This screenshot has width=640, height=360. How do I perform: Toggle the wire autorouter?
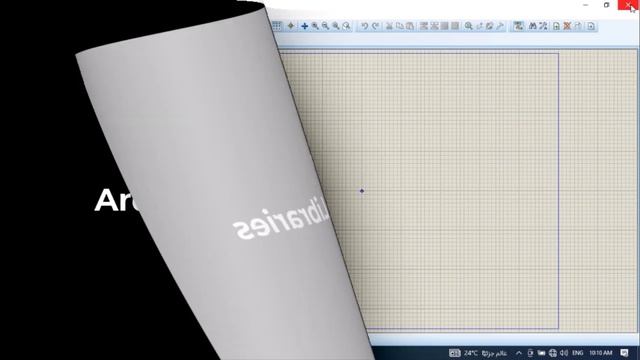[518, 26]
